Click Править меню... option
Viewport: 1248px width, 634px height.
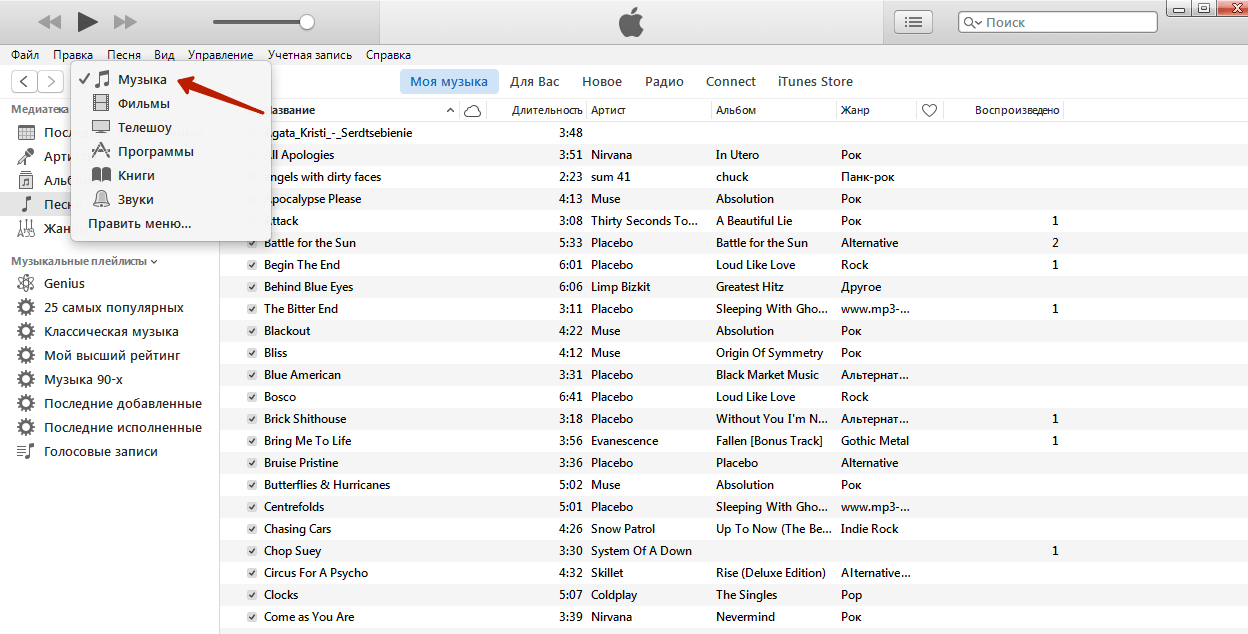[139, 223]
